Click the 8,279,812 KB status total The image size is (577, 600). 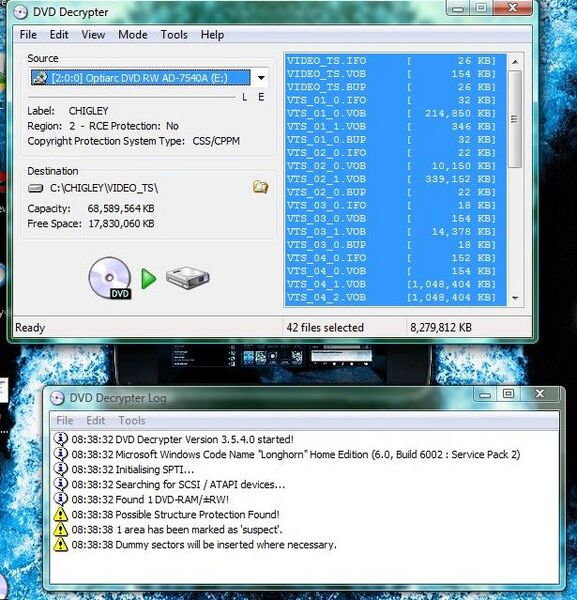pyautogui.click(x=441, y=328)
